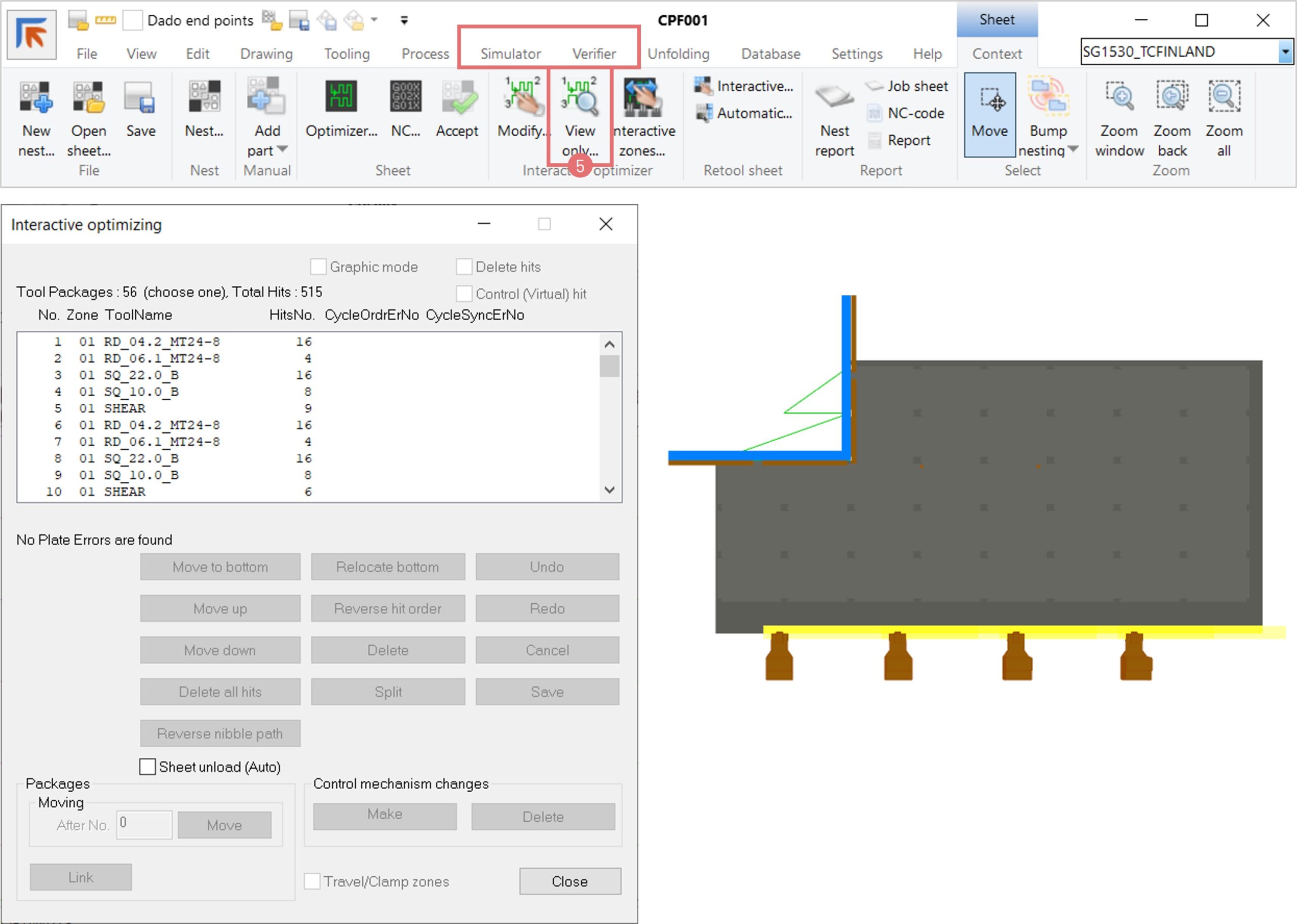Enable Sheet unload (Auto) checkbox
This screenshot has height=924, width=1297.
point(148,766)
